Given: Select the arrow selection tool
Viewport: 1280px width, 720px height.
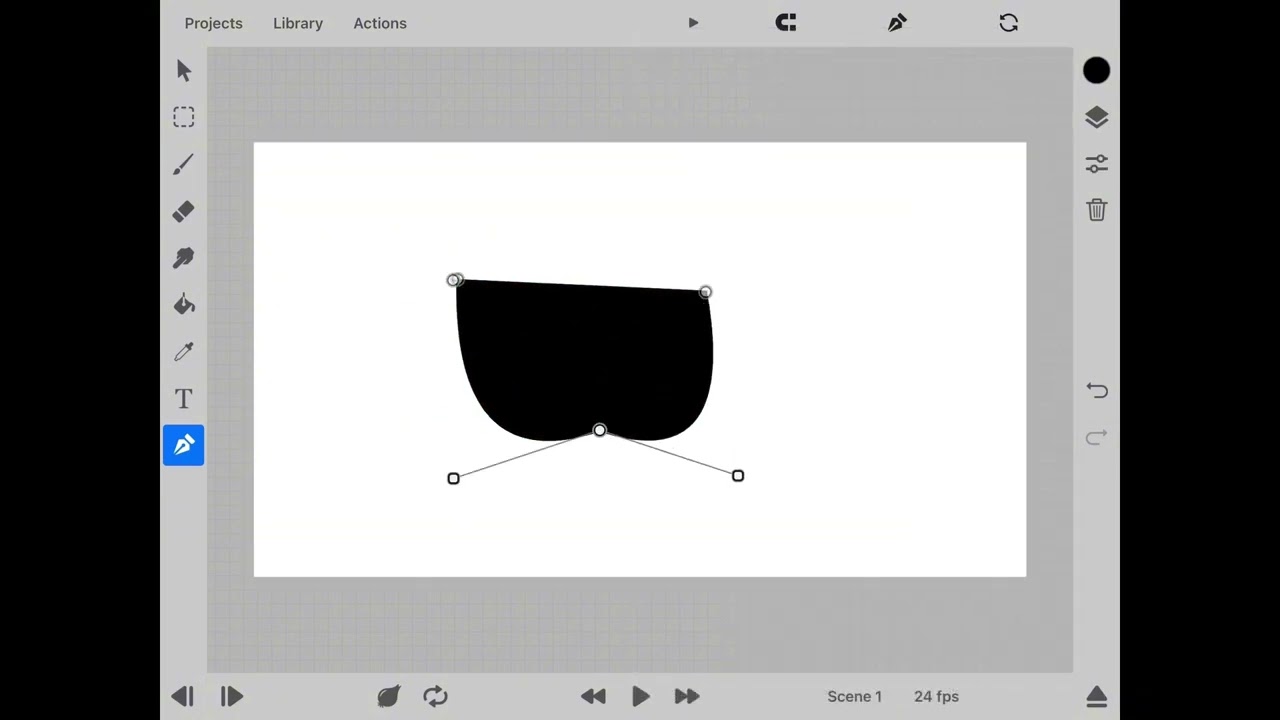Looking at the screenshot, I should (x=184, y=70).
